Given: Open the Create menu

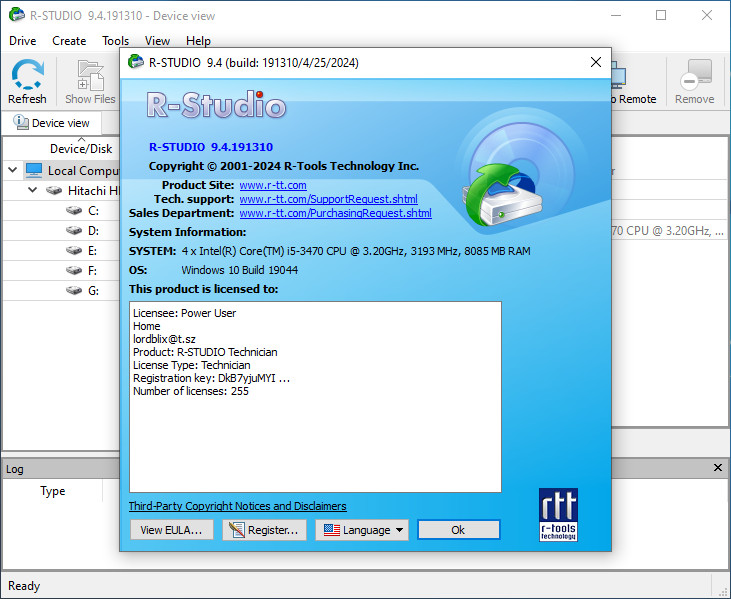Looking at the screenshot, I should coord(69,41).
